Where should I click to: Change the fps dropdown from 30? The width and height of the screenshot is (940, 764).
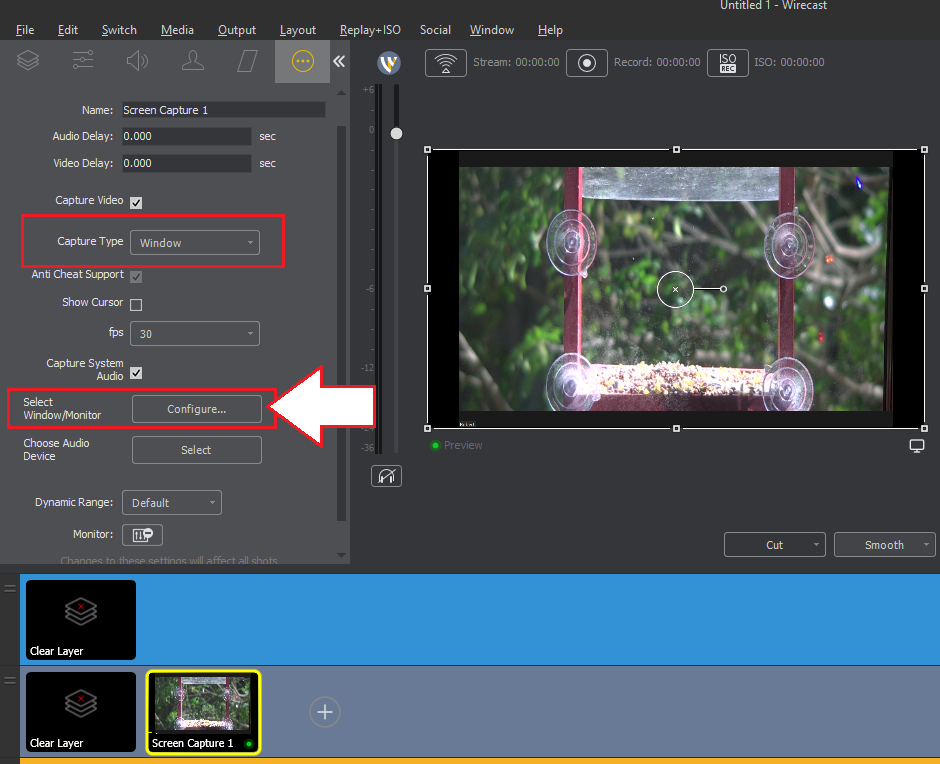coord(194,333)
